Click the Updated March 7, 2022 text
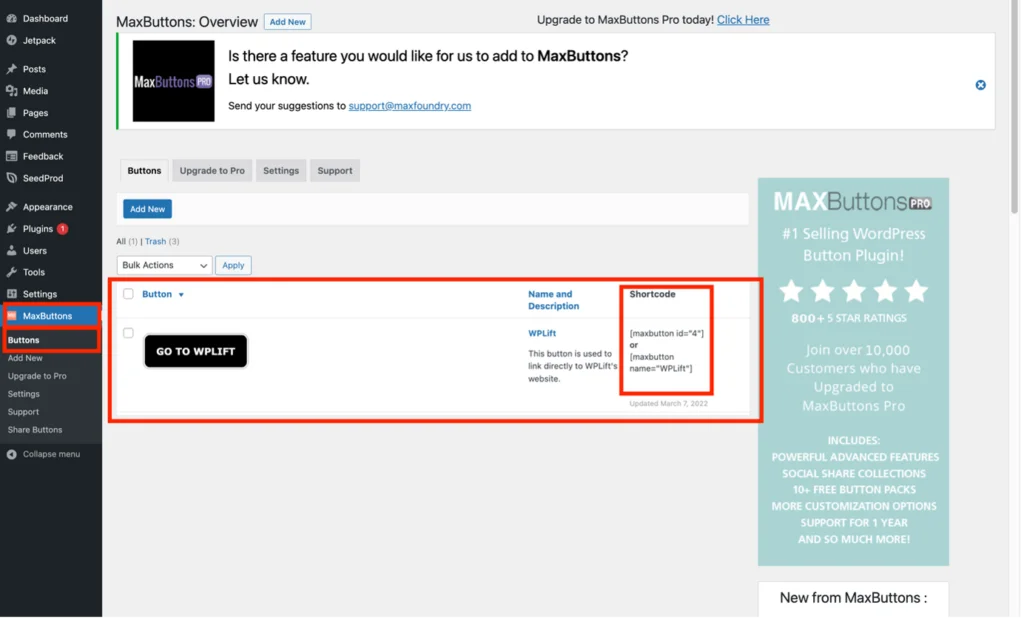 [669, 404]
